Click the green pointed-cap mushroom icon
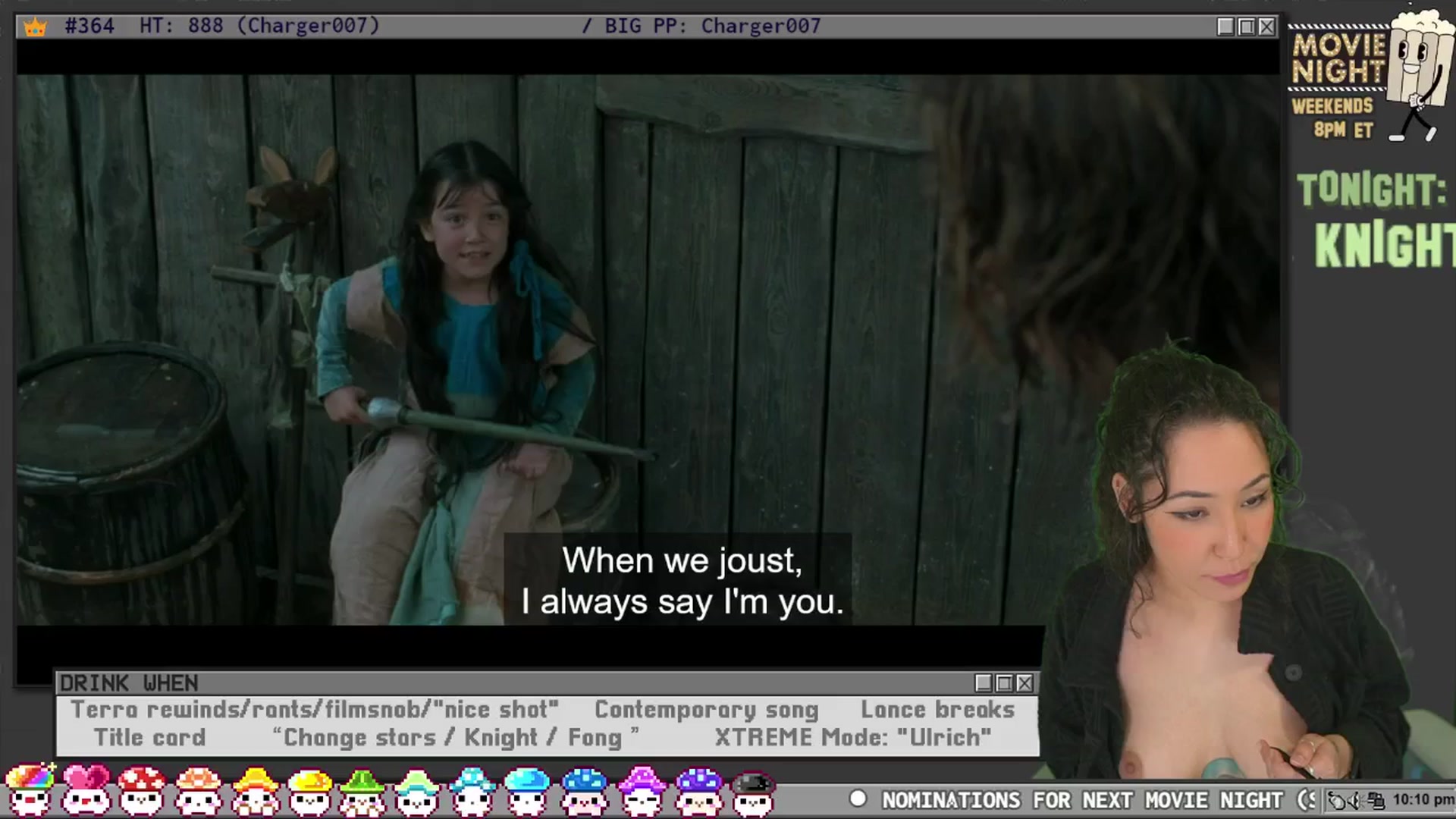The image size is (1456, 819). [362, 791]
